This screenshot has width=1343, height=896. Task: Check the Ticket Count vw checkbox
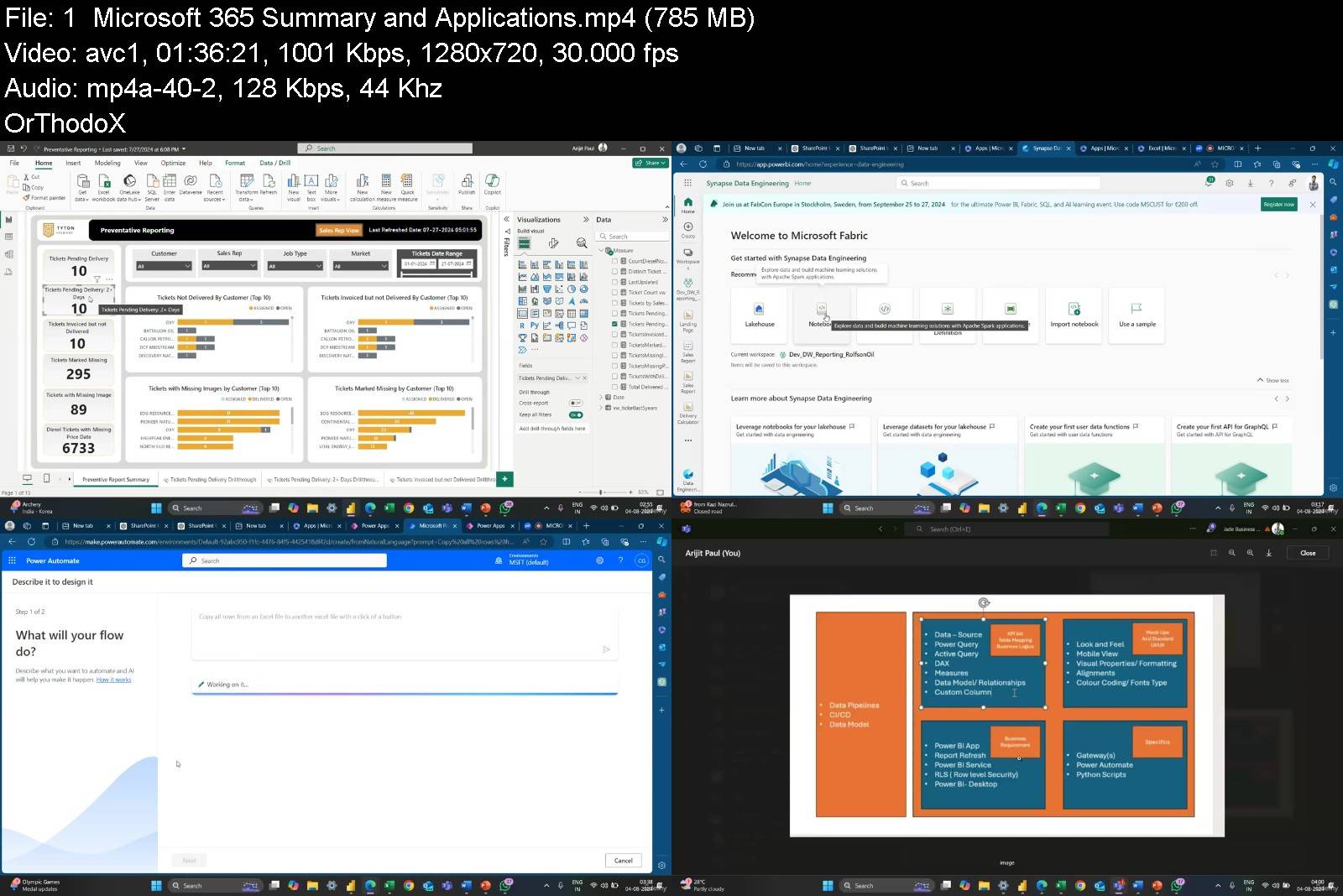coord(614,293)
